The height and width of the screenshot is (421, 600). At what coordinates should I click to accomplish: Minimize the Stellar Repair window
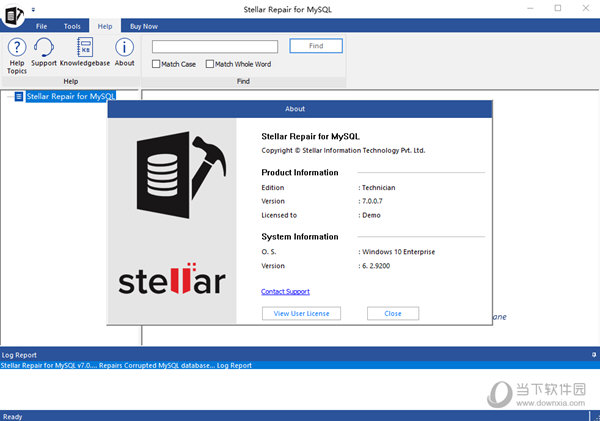point(530,8)
